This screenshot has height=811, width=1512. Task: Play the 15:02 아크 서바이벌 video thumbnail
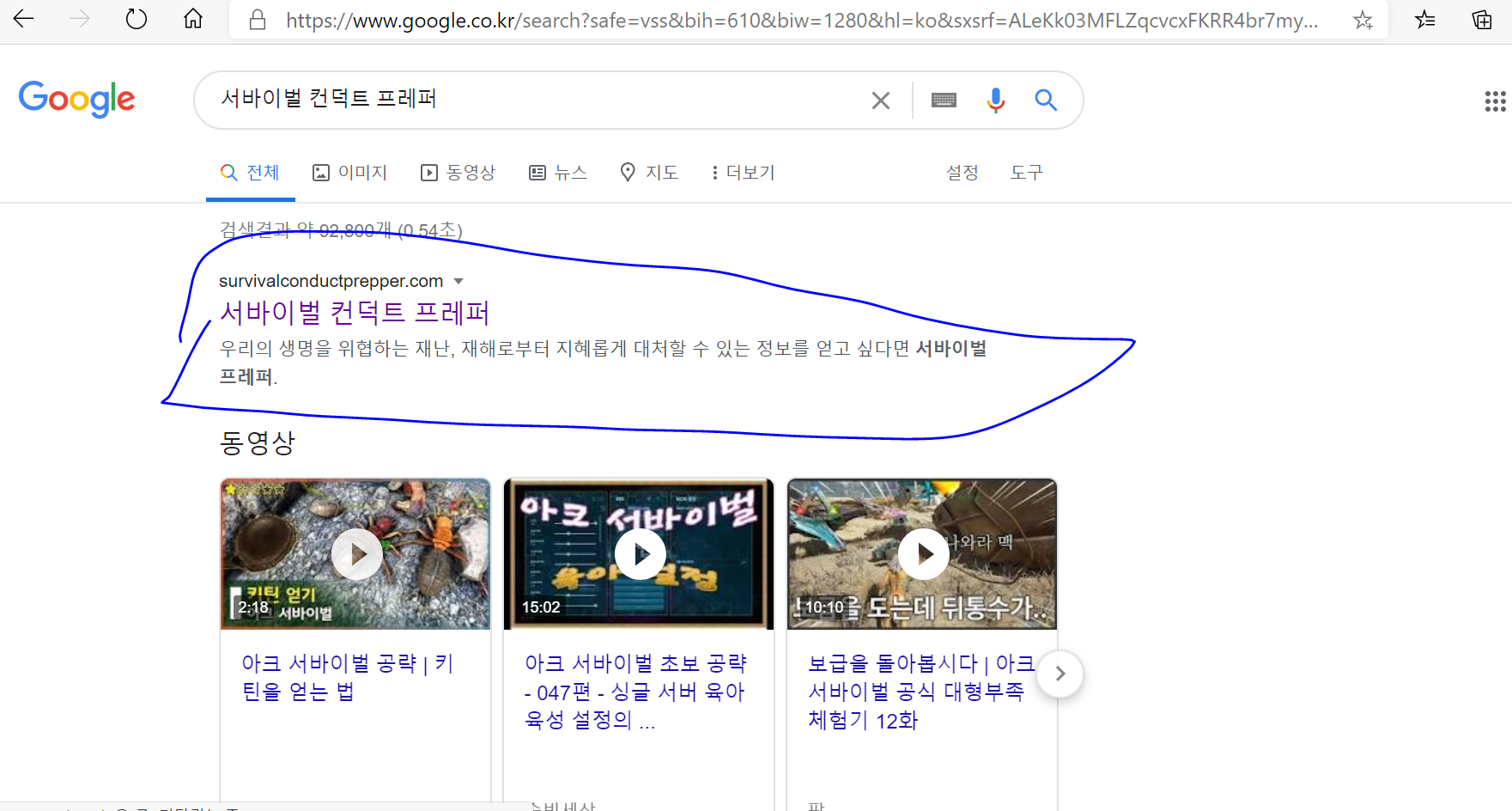pyautogui.click(x=639, y=554)
